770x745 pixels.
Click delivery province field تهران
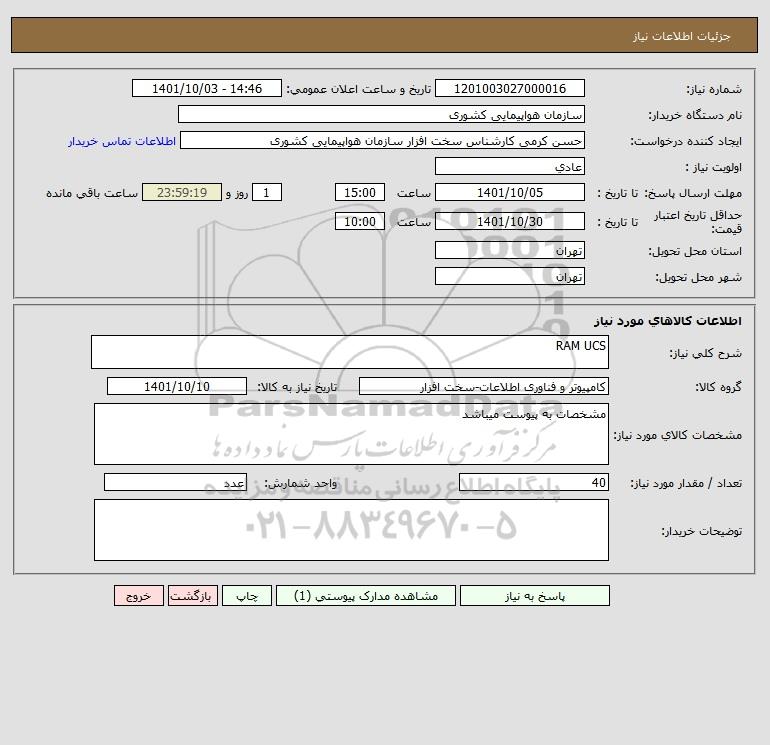[510, 250]
